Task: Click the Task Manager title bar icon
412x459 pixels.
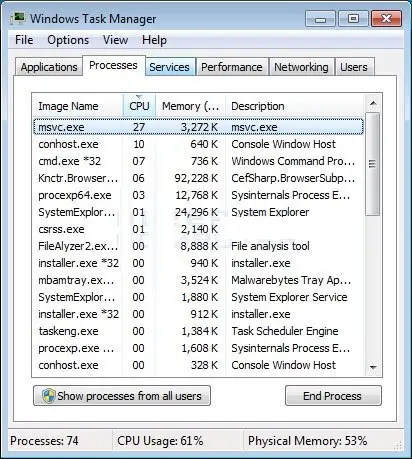Action: [18, 18]
